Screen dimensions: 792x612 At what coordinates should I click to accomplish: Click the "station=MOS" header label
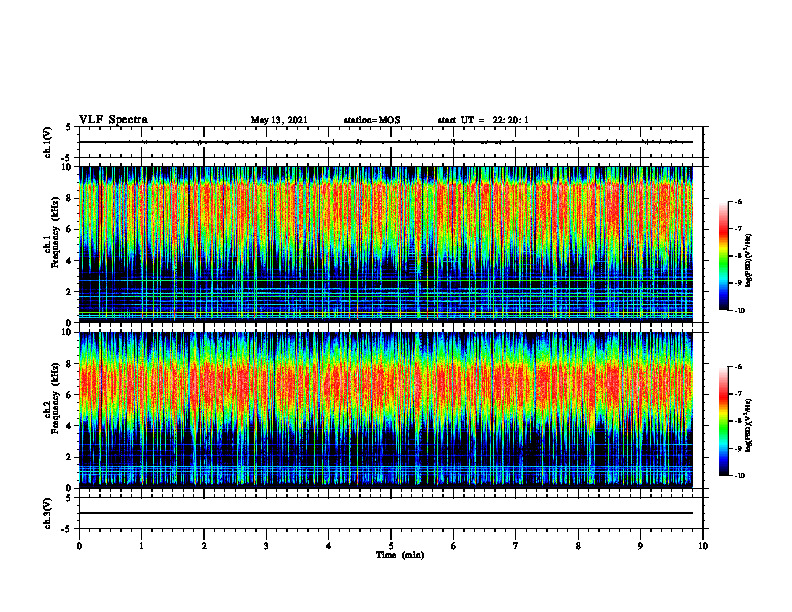(x=372, y=120)
